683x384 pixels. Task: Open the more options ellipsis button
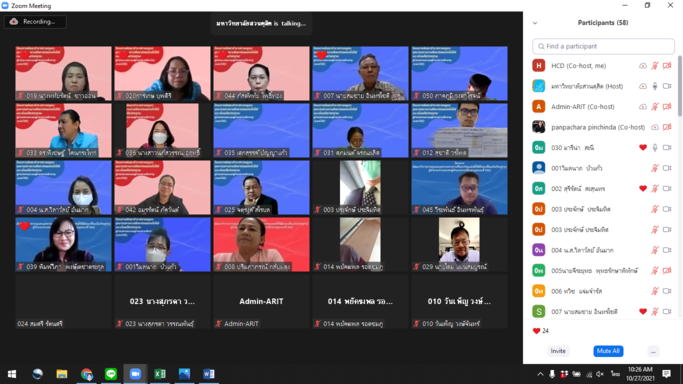pos(653,351)
